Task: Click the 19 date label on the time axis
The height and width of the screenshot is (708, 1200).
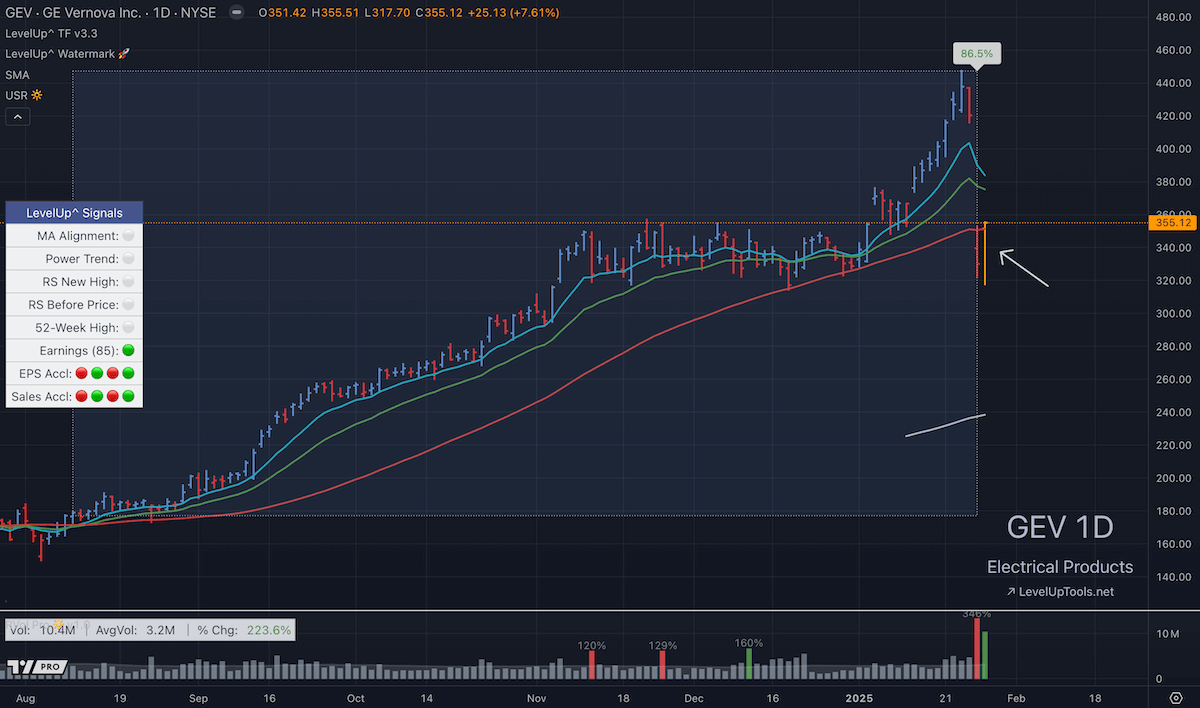Action: click(x=121, y=698)
